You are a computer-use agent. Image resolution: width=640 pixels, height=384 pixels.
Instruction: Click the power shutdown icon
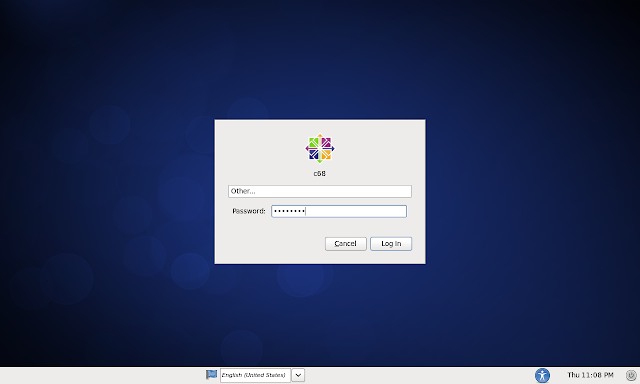point(631,375)
